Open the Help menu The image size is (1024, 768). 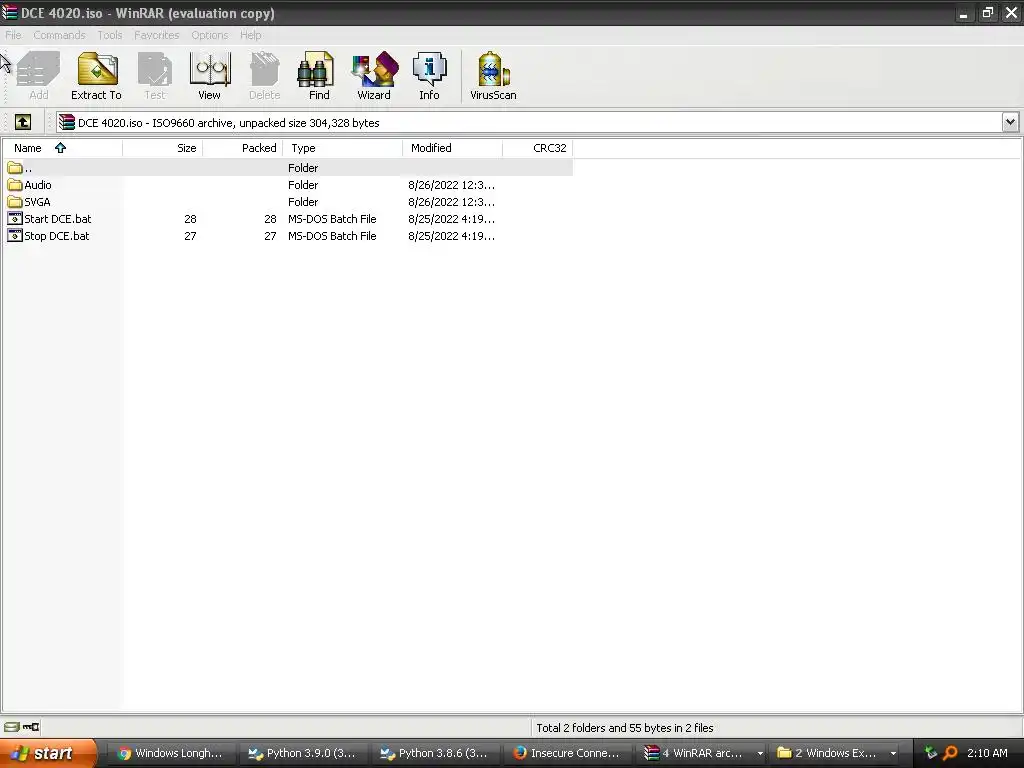(x=251, y=35)
